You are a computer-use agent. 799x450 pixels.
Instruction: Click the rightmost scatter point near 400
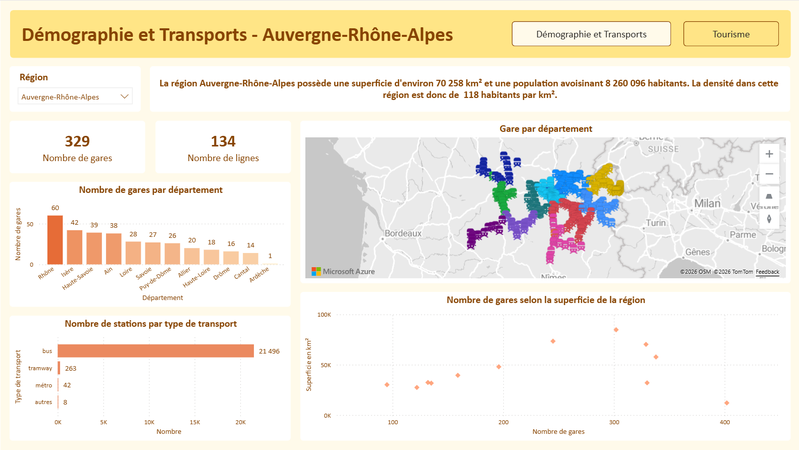click(726, 403)
